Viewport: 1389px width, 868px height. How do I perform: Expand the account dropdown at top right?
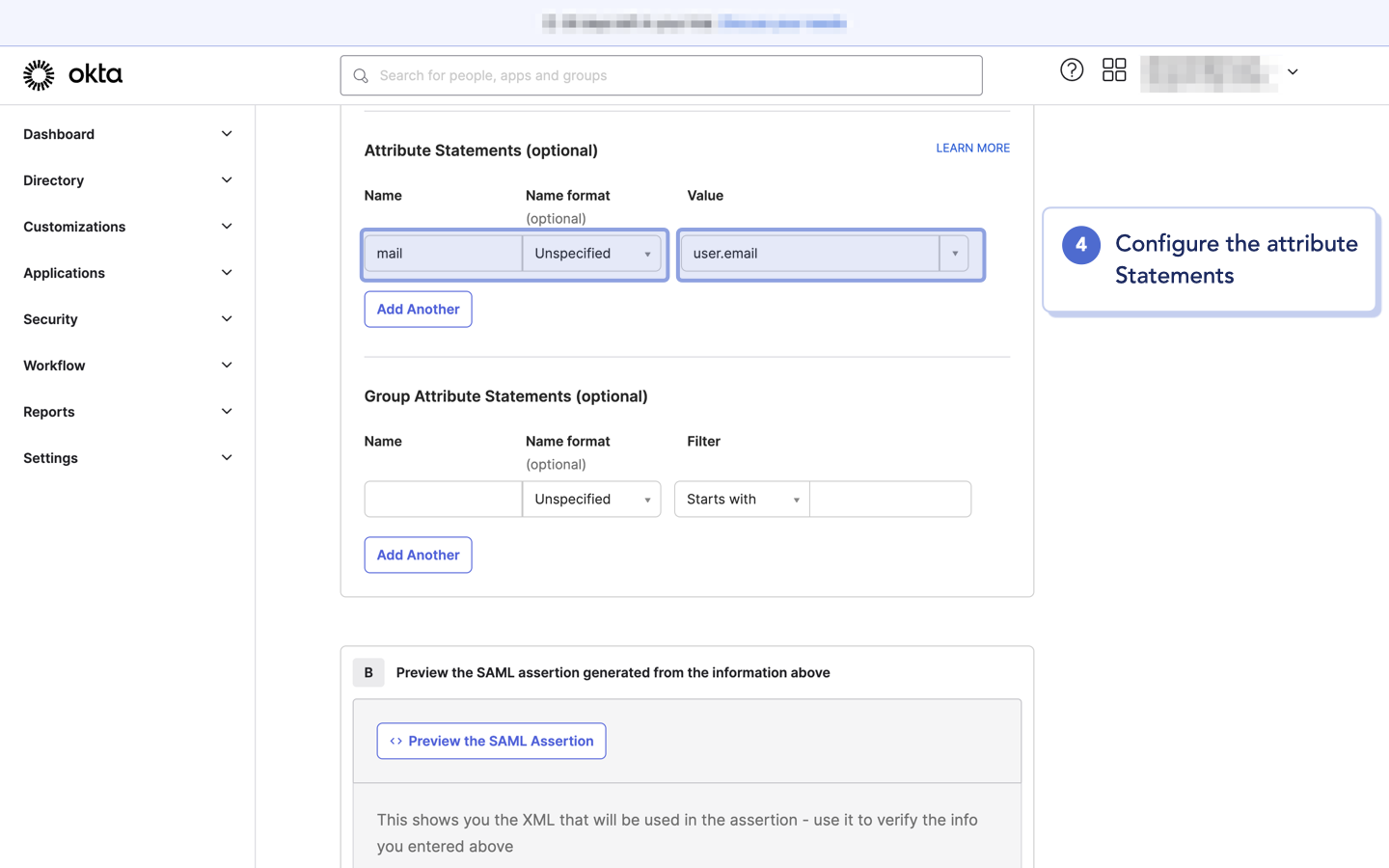point(1293,70)
